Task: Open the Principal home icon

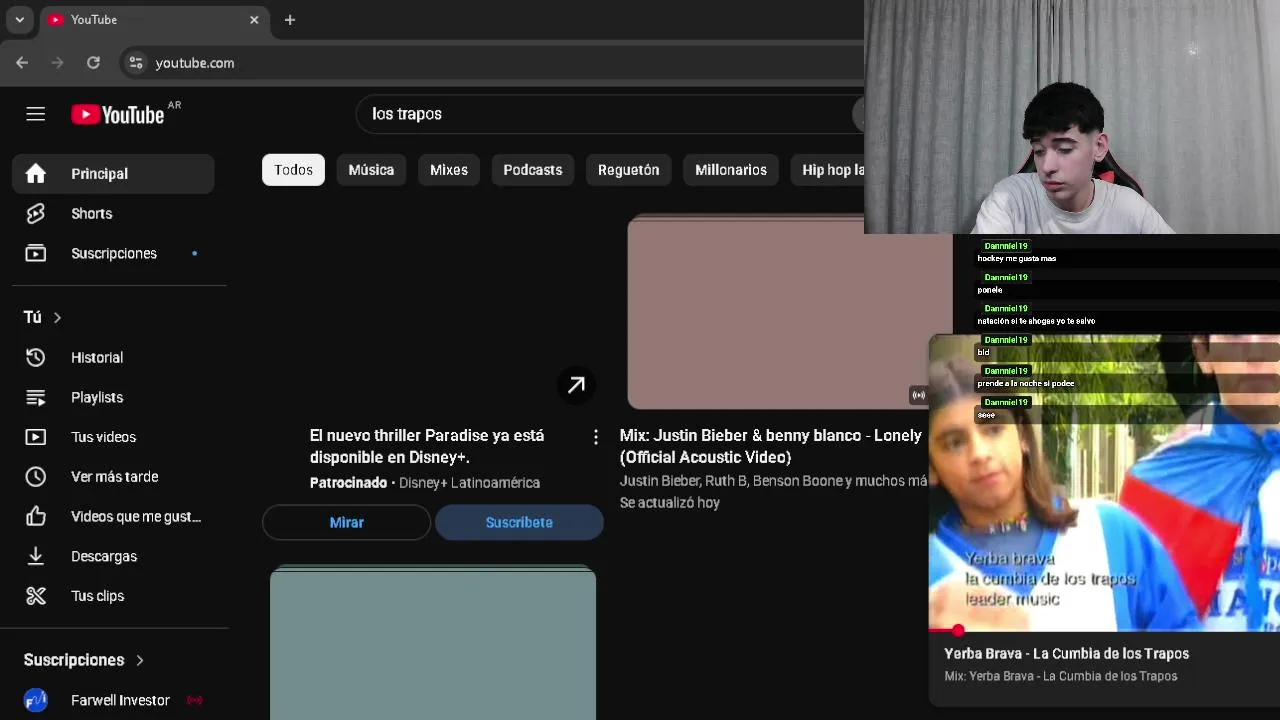Action: coord(36,174)
